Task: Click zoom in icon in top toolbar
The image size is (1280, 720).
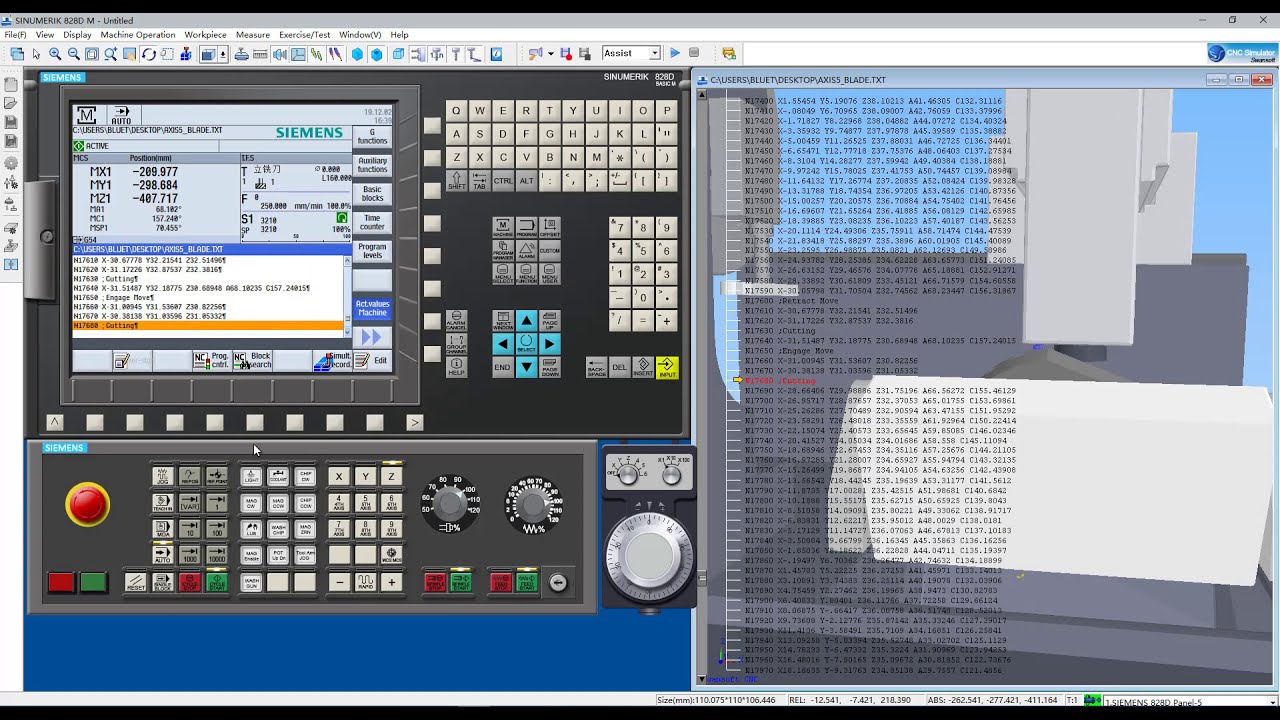Action: coord(55,54)
